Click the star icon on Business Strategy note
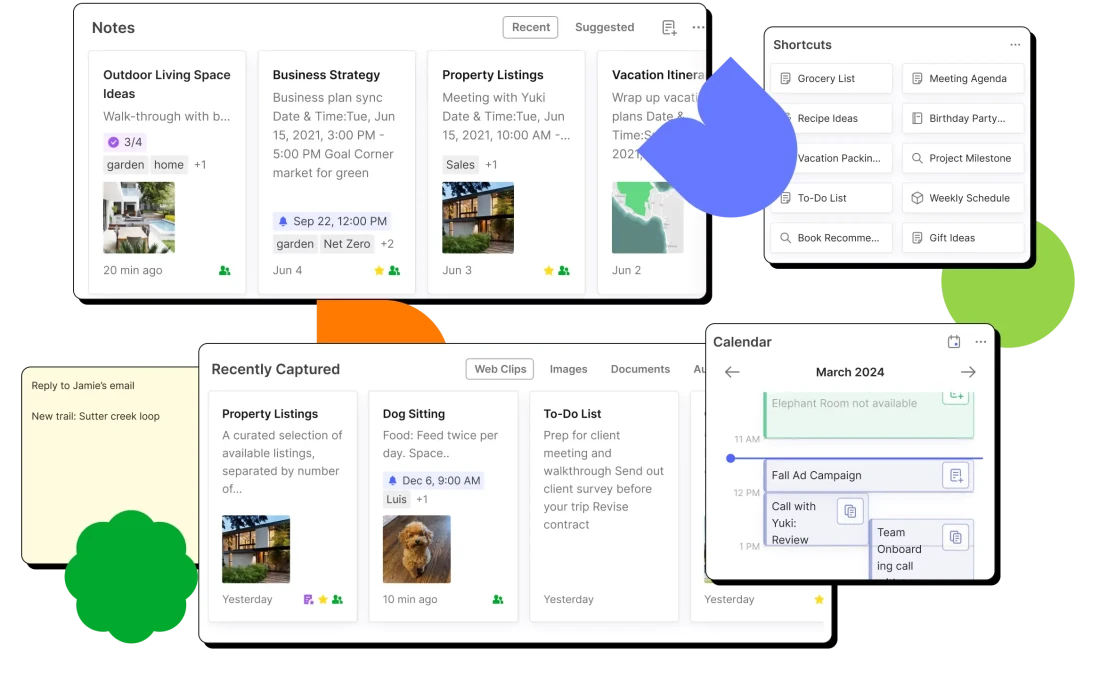Image resolution: width=1100 pixels, height=684 pixels. pos(379,271)
